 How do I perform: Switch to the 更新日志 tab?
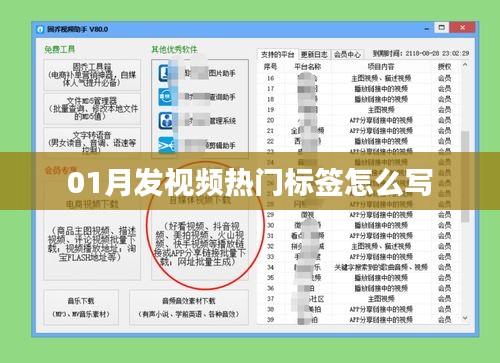click(x=314, y=54)
